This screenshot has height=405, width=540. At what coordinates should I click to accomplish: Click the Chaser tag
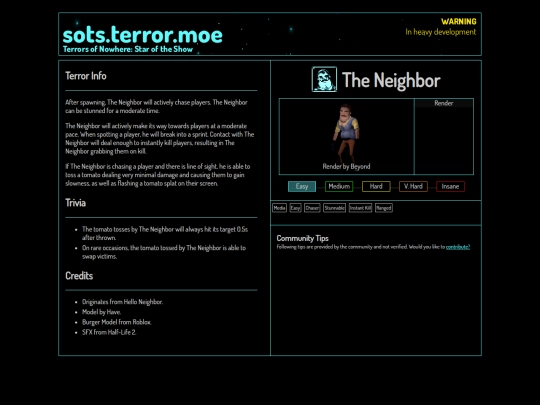tap(312, 208)
